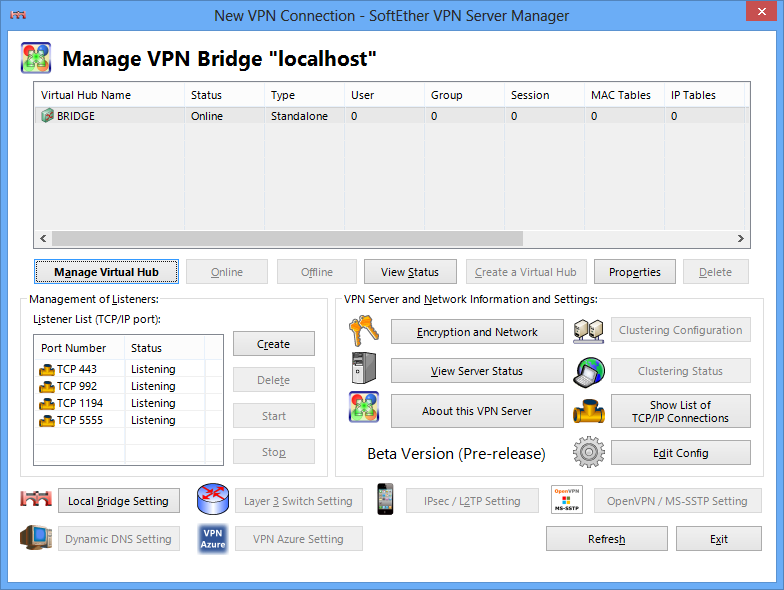
Task: Click the Online button
Action: pyautogui.click(x=227, y=272)
